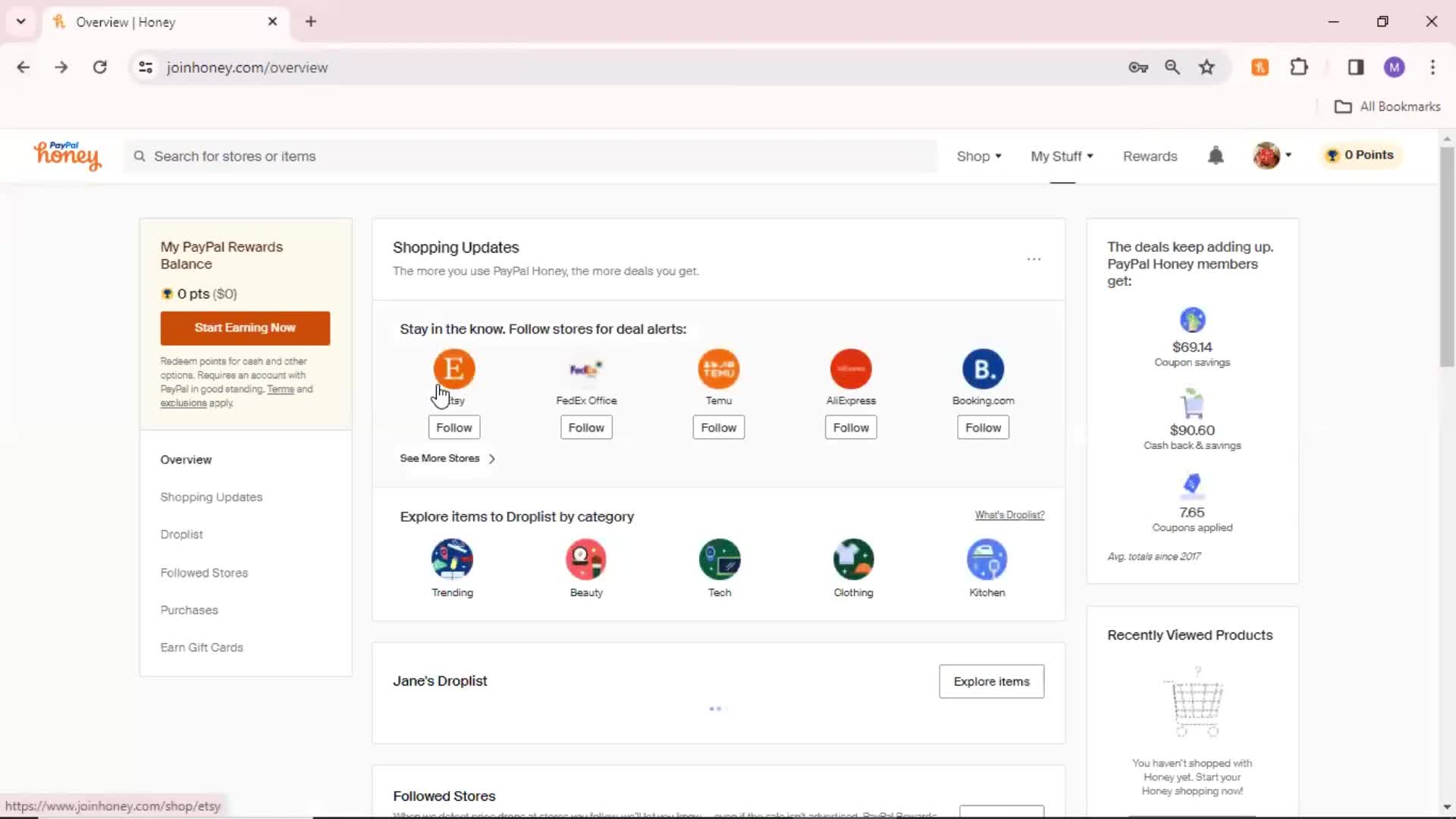
Task: Toggle the browser side panel icon
Action: (1356, 67)
